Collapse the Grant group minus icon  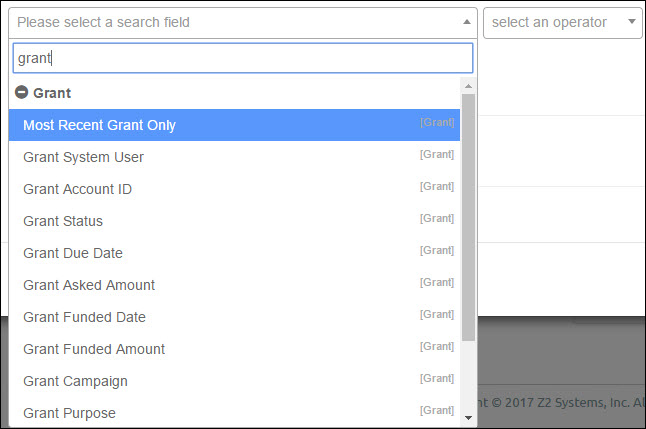click(21, 92)
